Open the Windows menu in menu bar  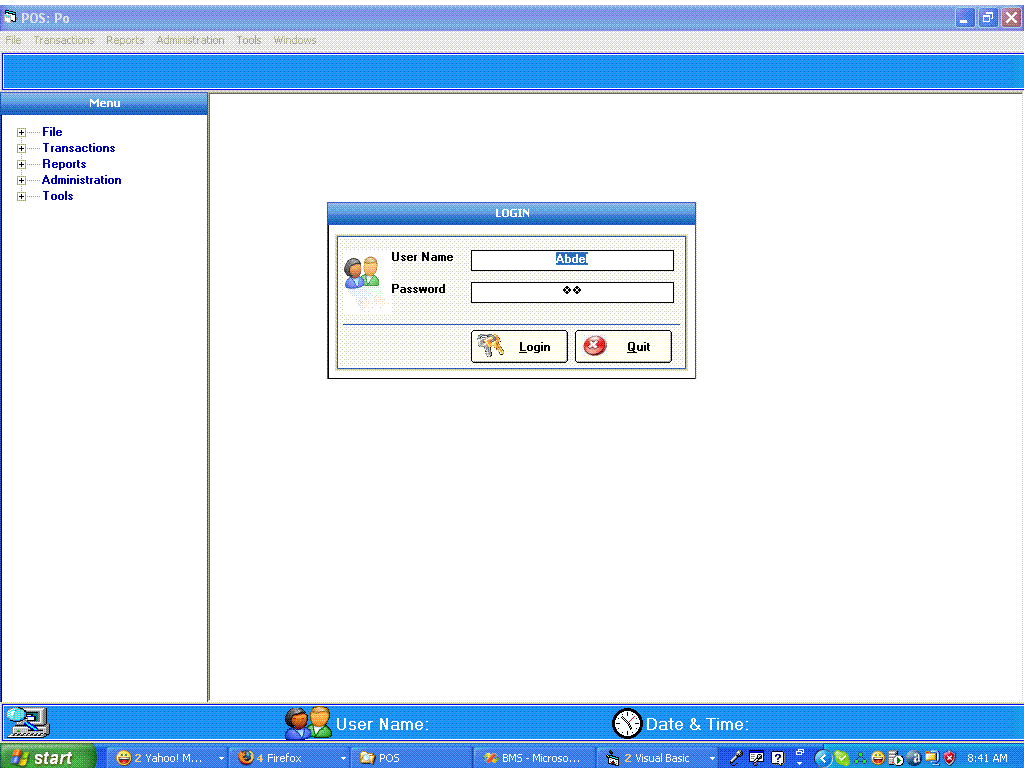295,40
